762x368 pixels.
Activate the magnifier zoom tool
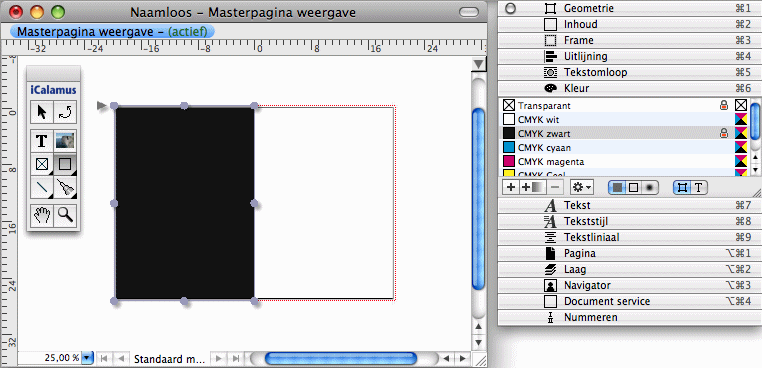point(65,215)
